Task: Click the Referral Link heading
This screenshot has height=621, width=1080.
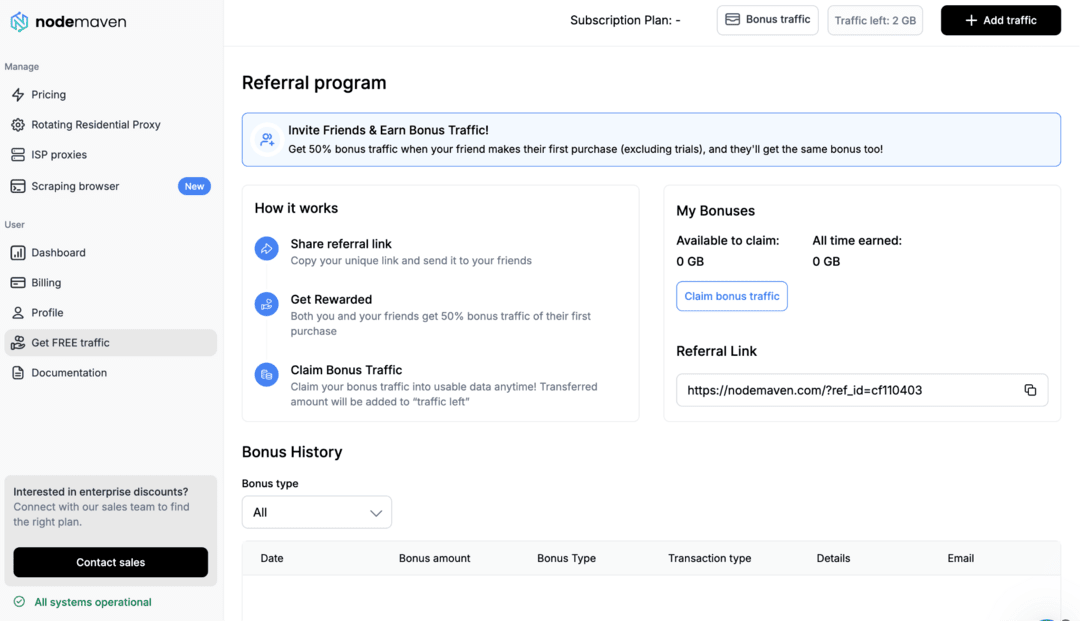Action: tap(716, 351)
